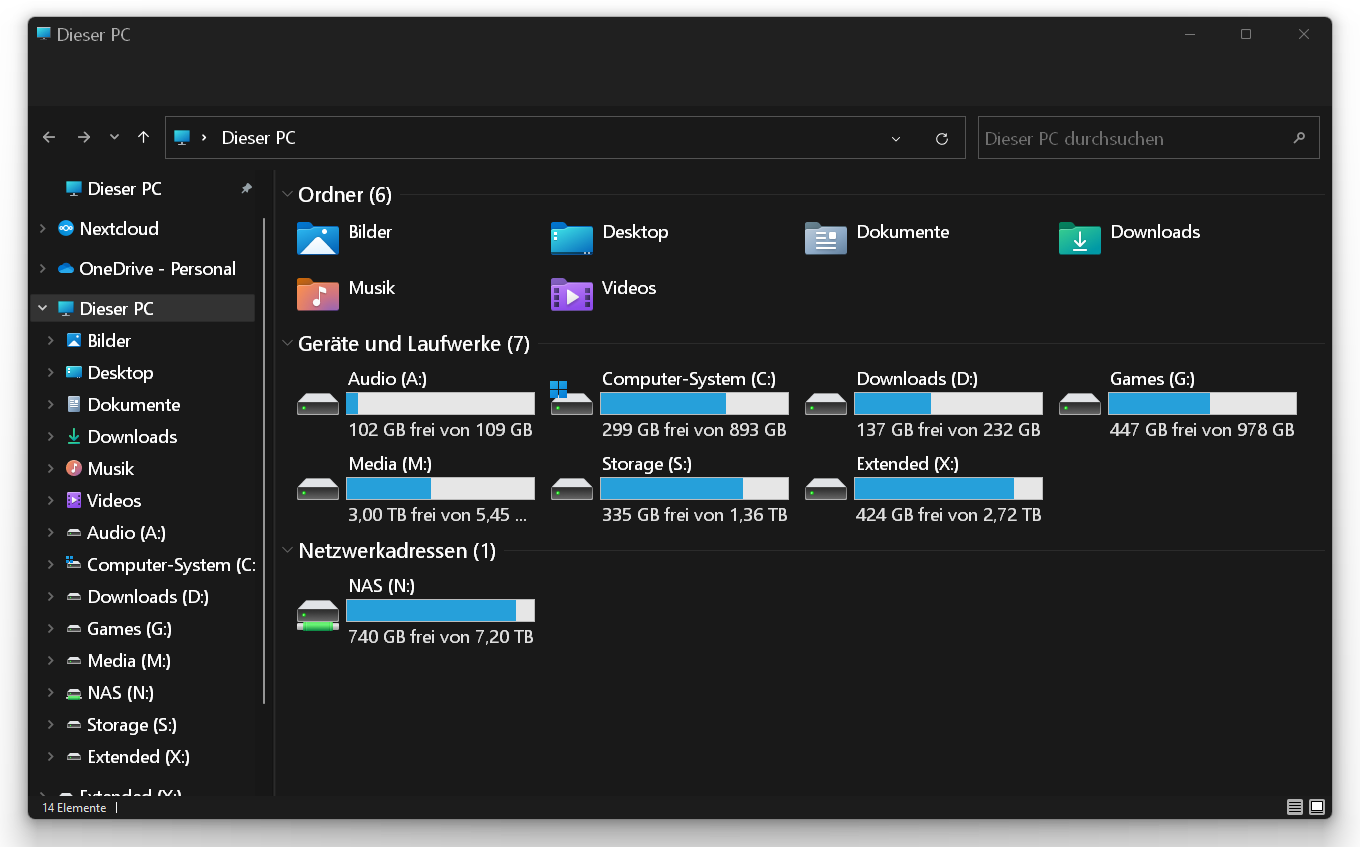Screen dimensions: 1360x847
Task: Go up one level with up arrow
Action: [x=144, y=138]
